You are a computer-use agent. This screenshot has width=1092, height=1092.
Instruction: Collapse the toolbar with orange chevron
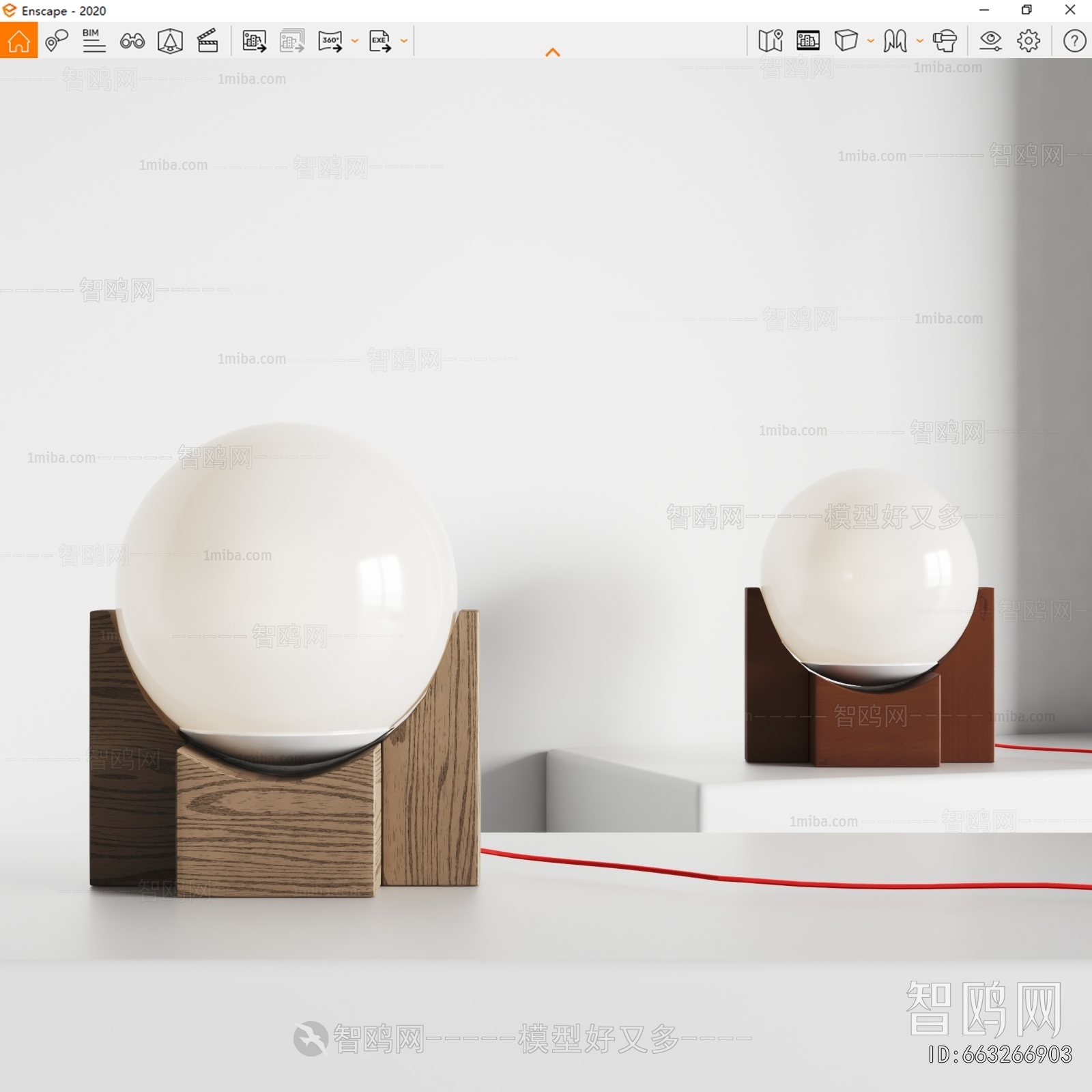coord(553,53)
